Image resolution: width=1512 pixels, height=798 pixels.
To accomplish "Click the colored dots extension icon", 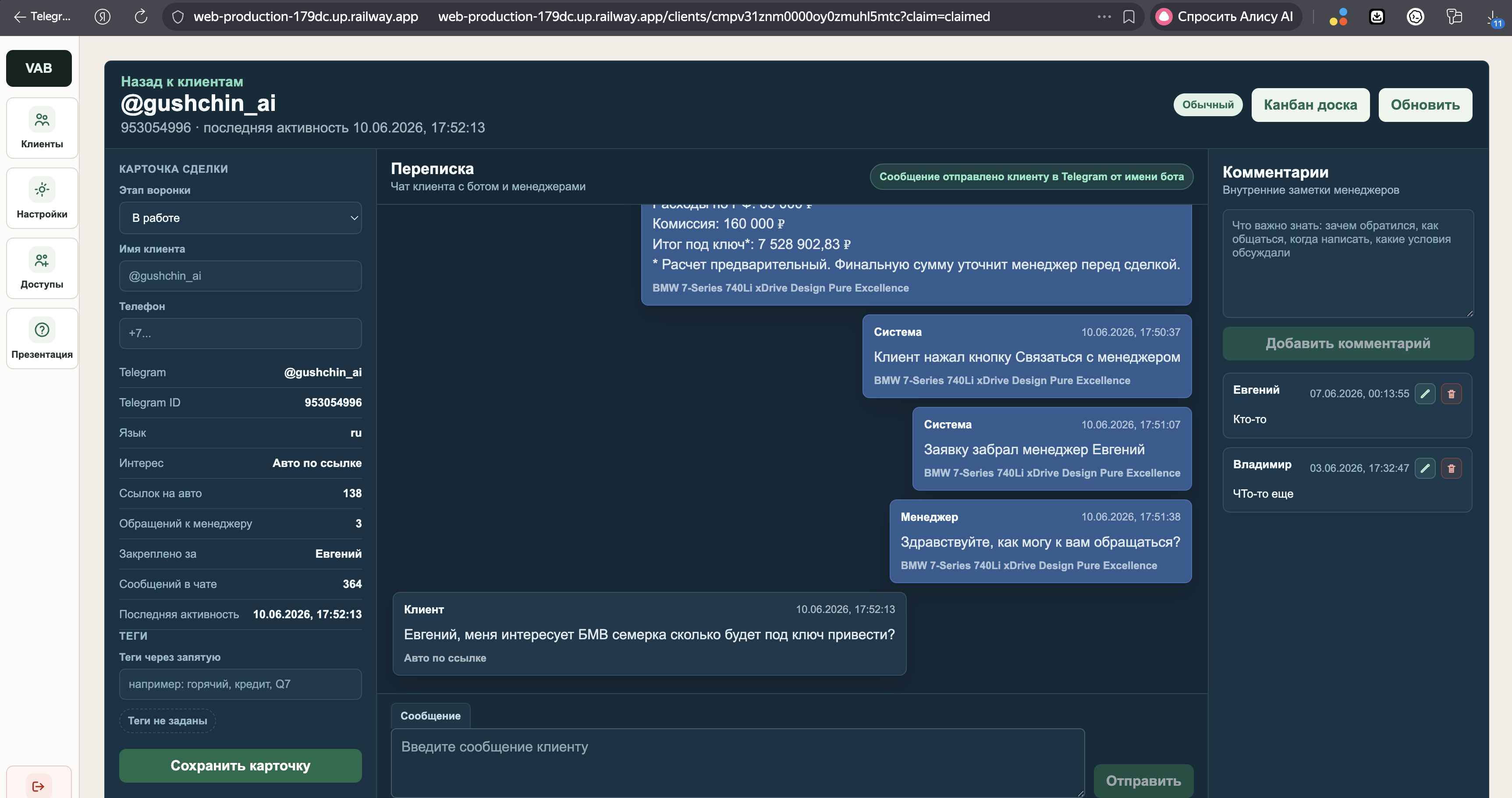I will (x=1338, y=17).
